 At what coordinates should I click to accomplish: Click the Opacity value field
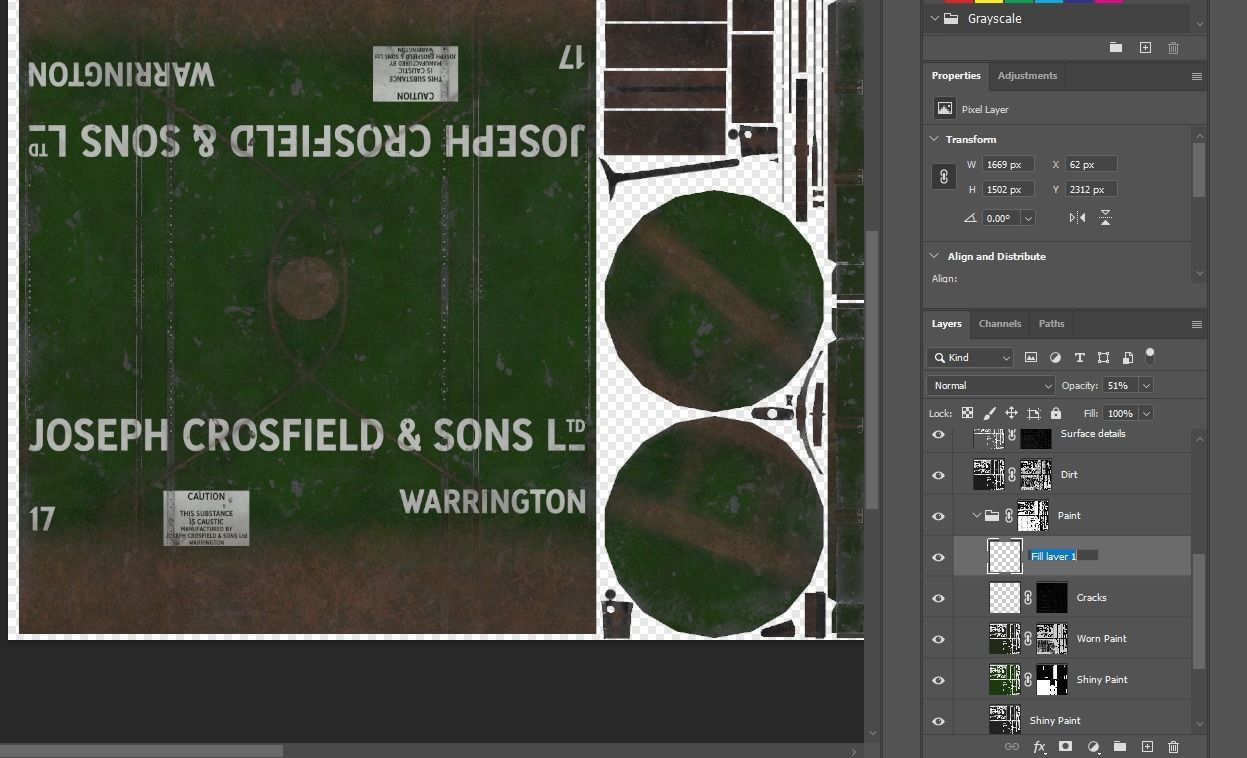[1119, 385]
